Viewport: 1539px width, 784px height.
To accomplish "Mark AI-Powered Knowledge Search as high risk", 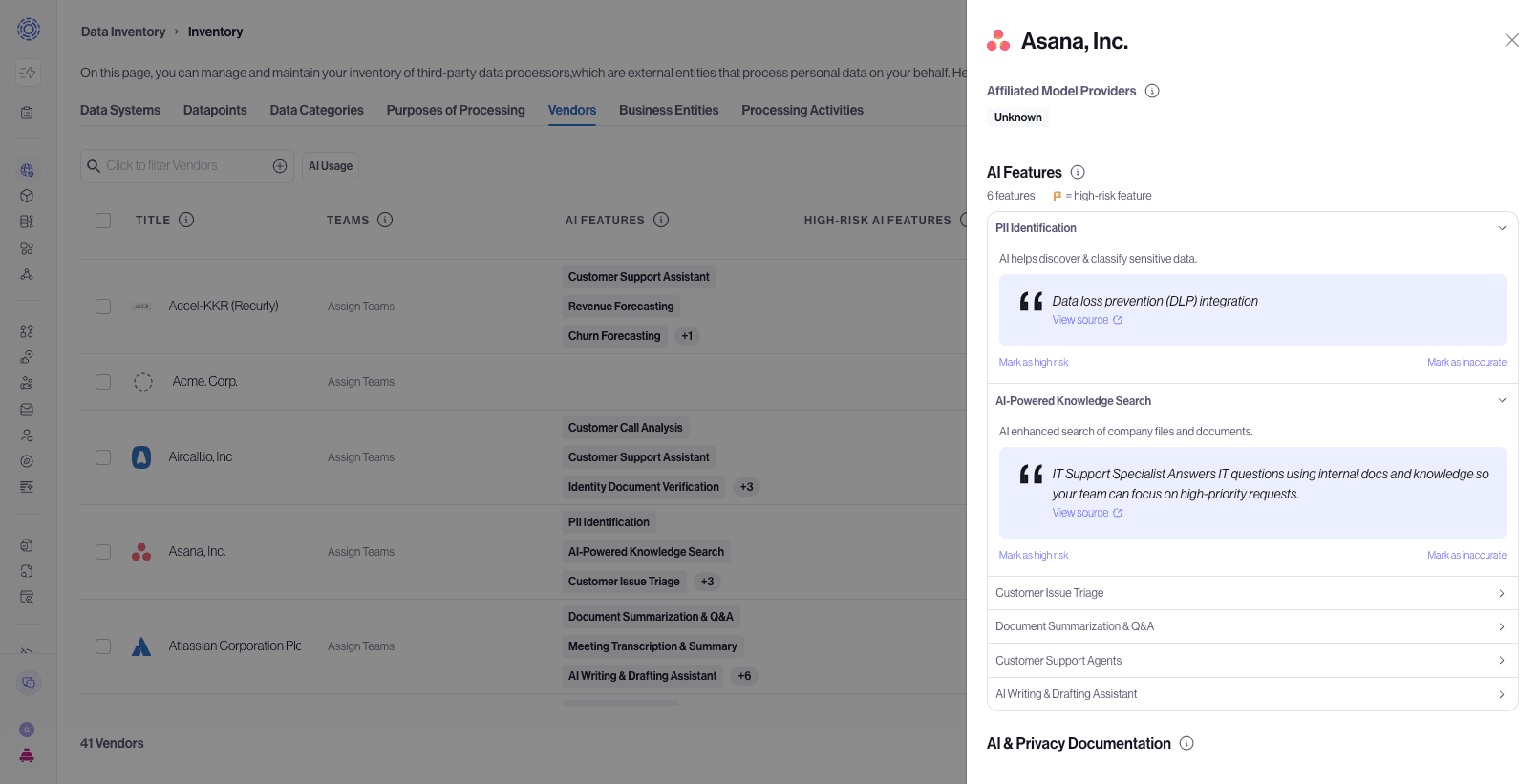I will tap(1034, 555).
